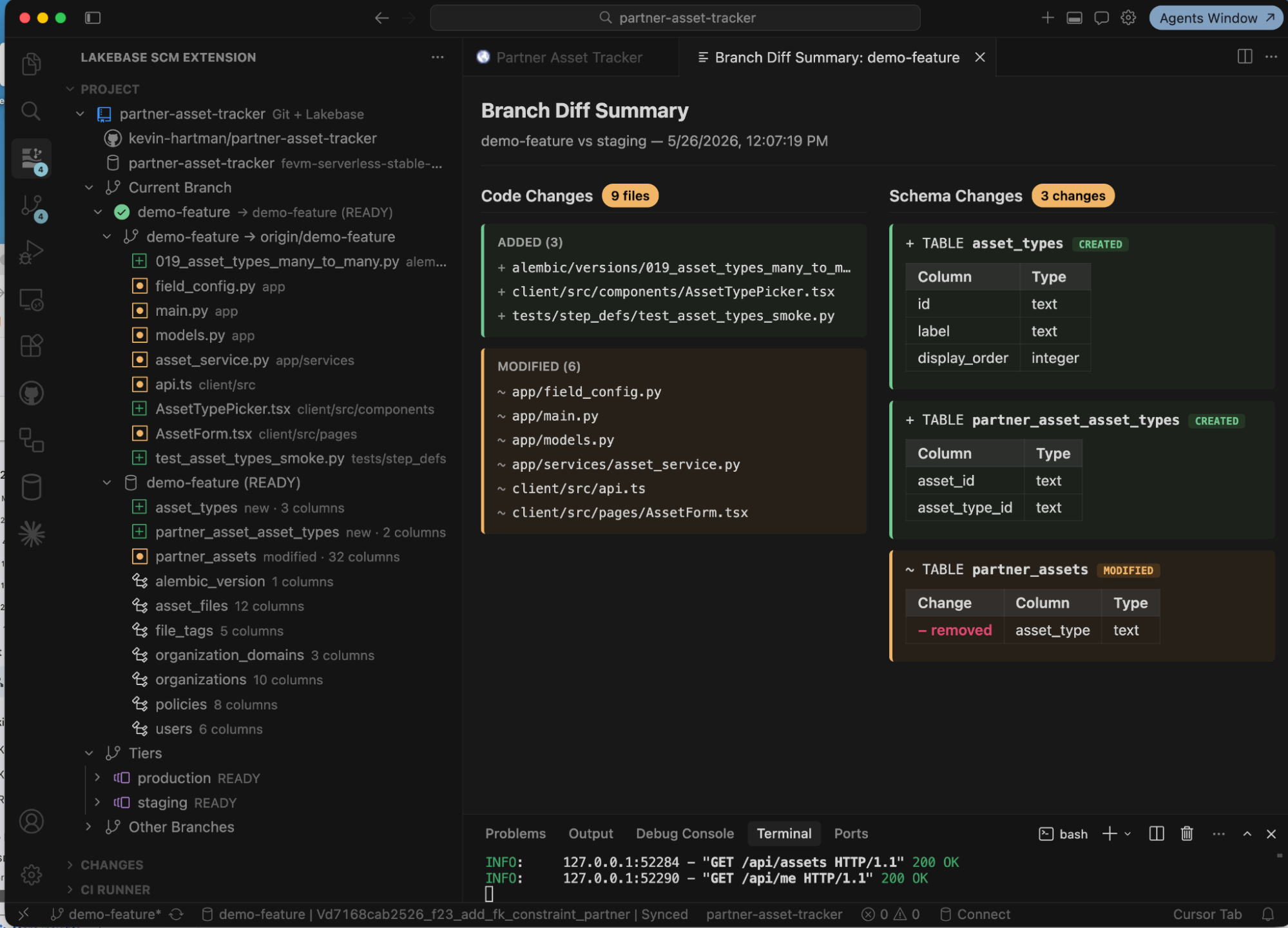Maximize panel with up chevron

1247,833
